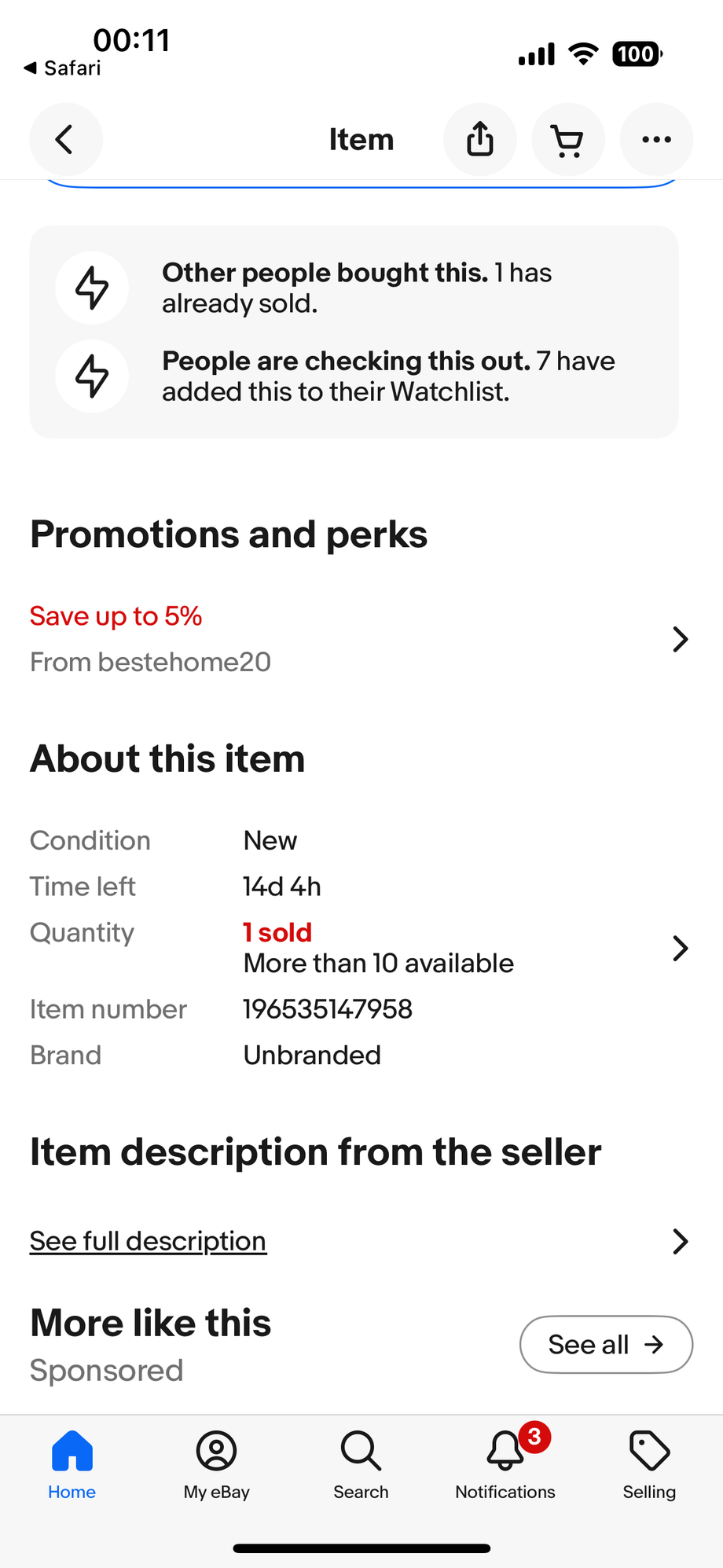This screenshot has width=723, height=1568.
Task: Go to the Home tab
Action: [x=72, y=1463]
